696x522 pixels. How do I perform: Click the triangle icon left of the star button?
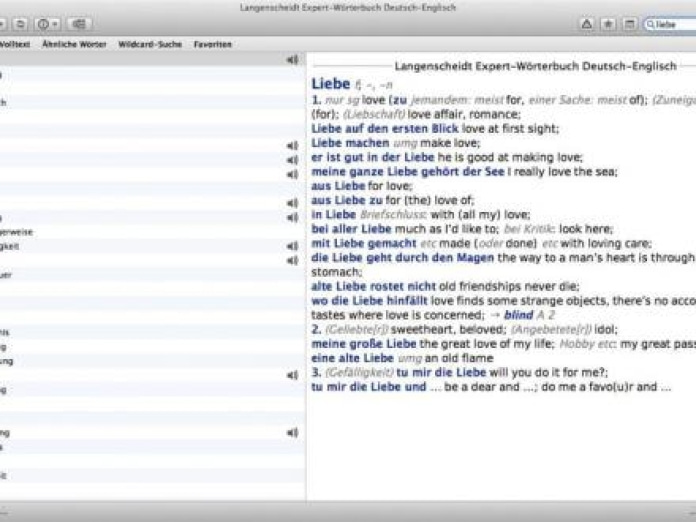pyautogui.click(x=586, y=24)
